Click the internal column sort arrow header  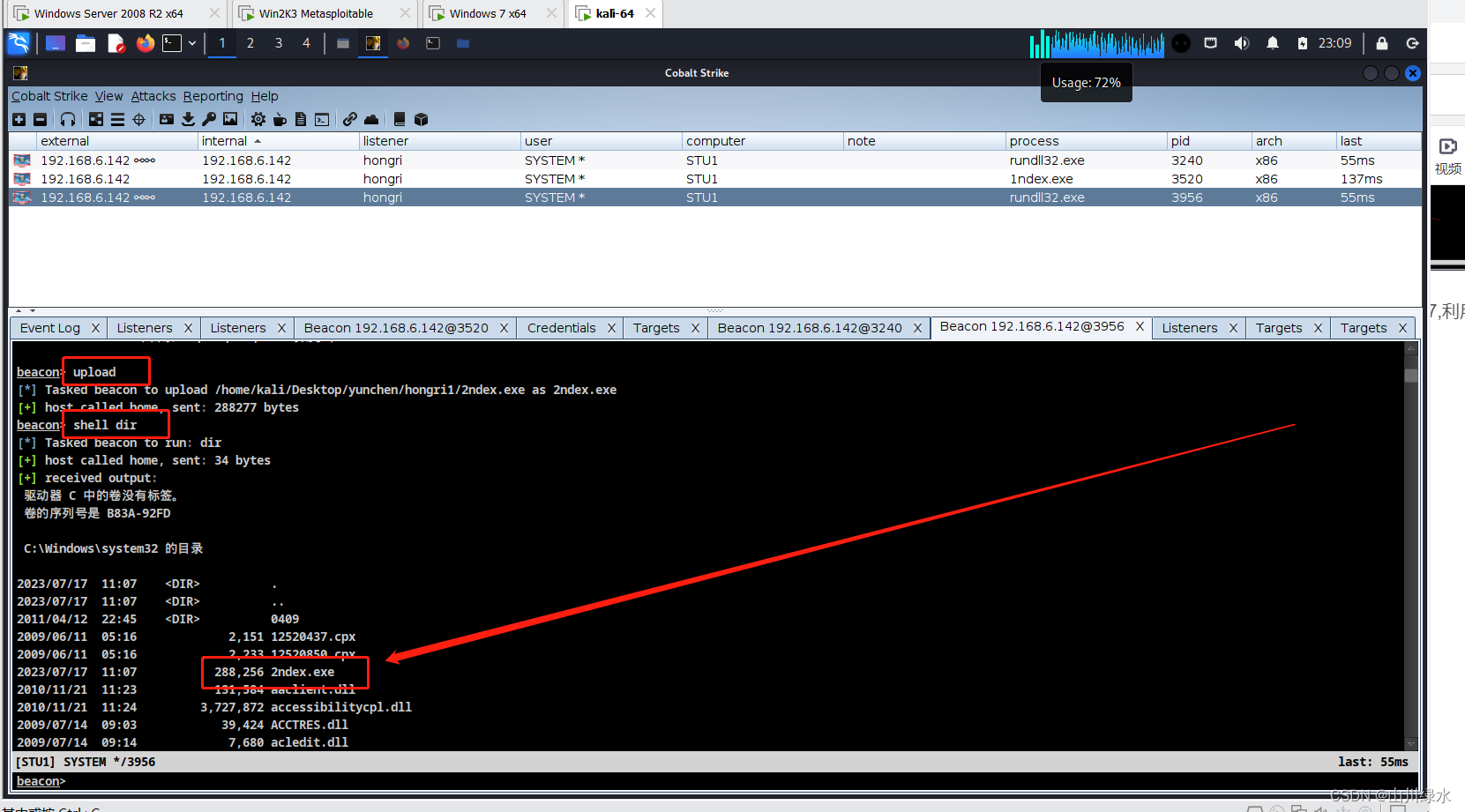click(258, 141)
